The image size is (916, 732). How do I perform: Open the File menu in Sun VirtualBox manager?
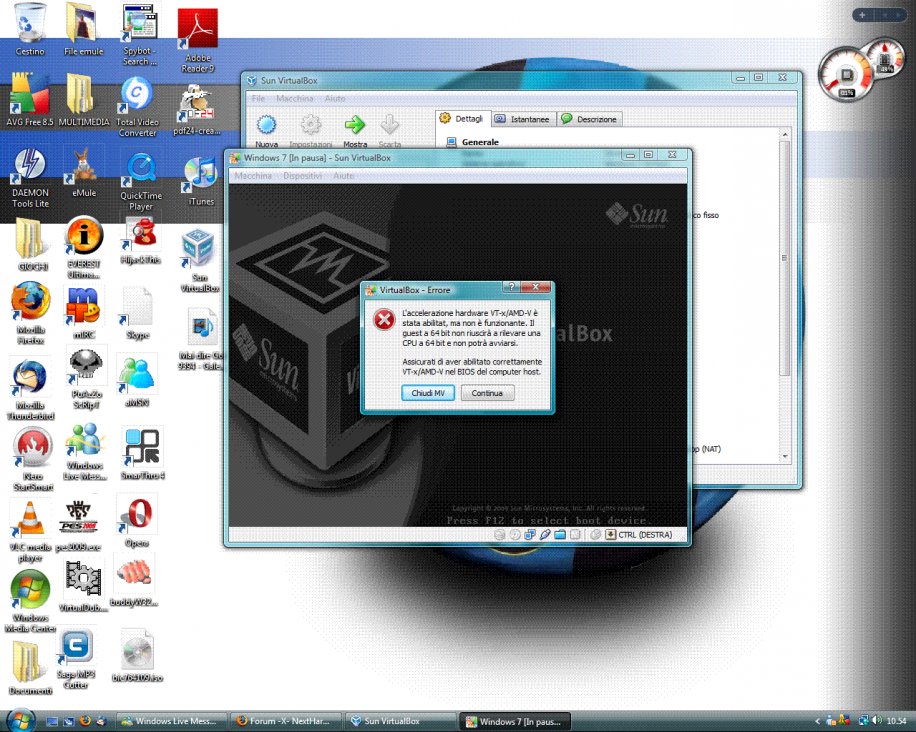coord(258,99)
